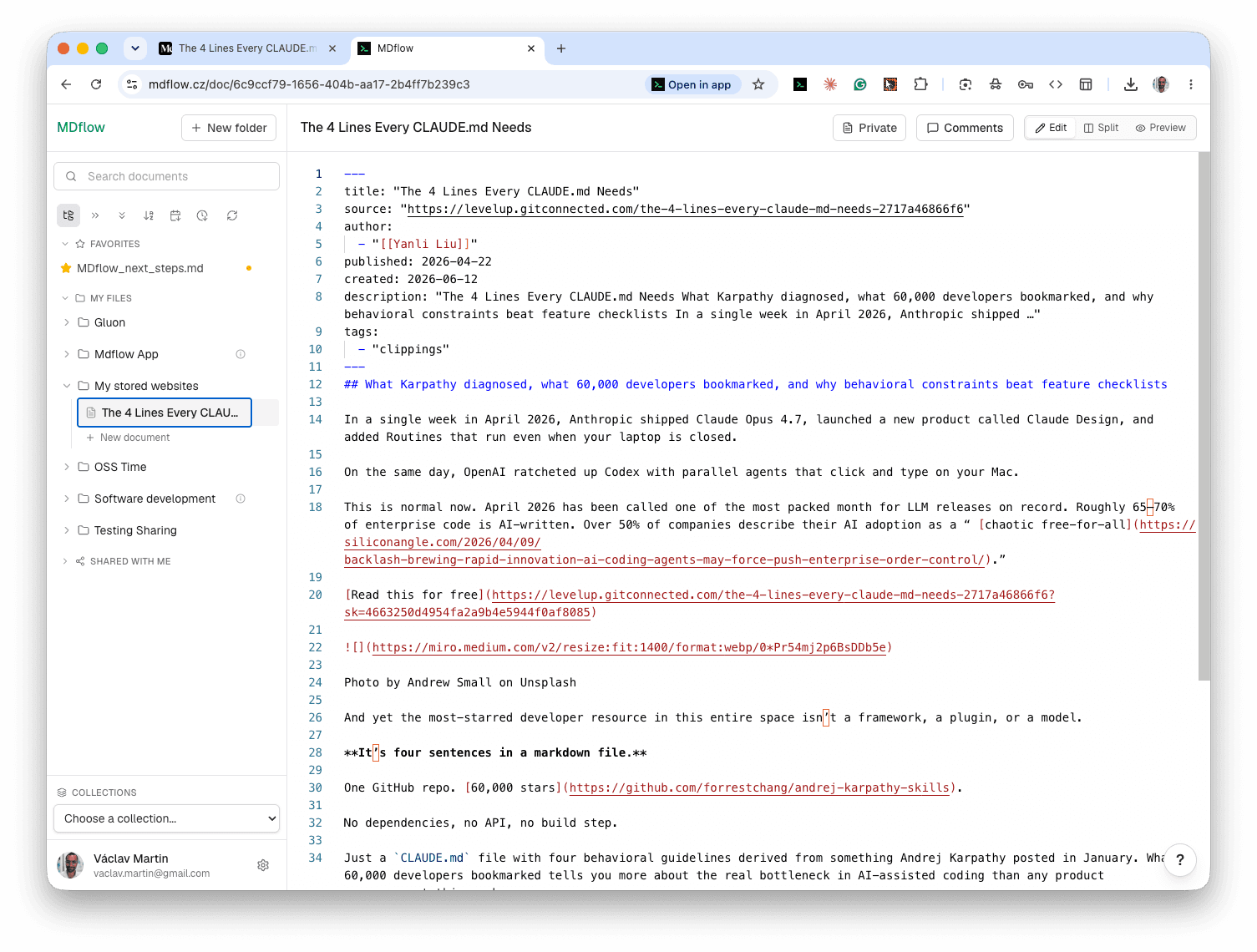Open the settings gear next to Václav Martin
This screenshot has width=1257, height=952.
(263, 865)
